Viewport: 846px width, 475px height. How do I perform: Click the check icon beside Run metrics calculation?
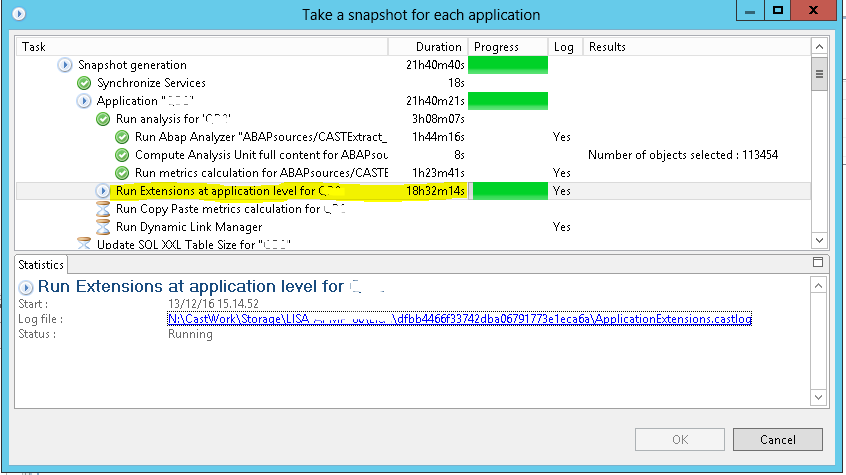coord(122,173)
